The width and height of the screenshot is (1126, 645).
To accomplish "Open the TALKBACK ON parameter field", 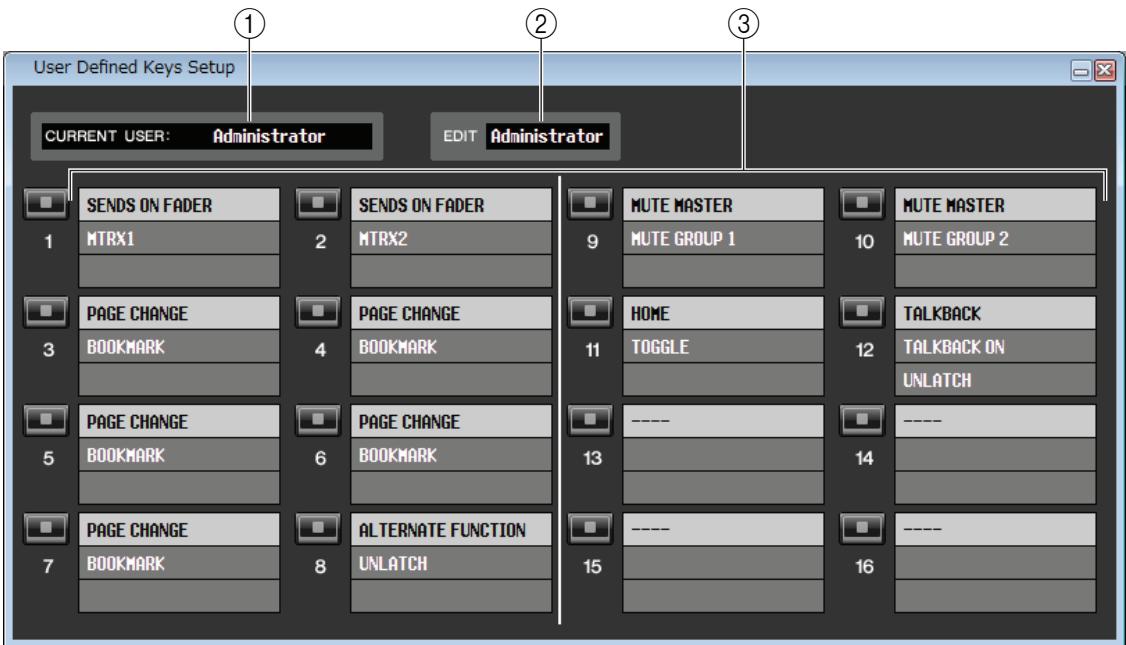I will tap(995, 347).
